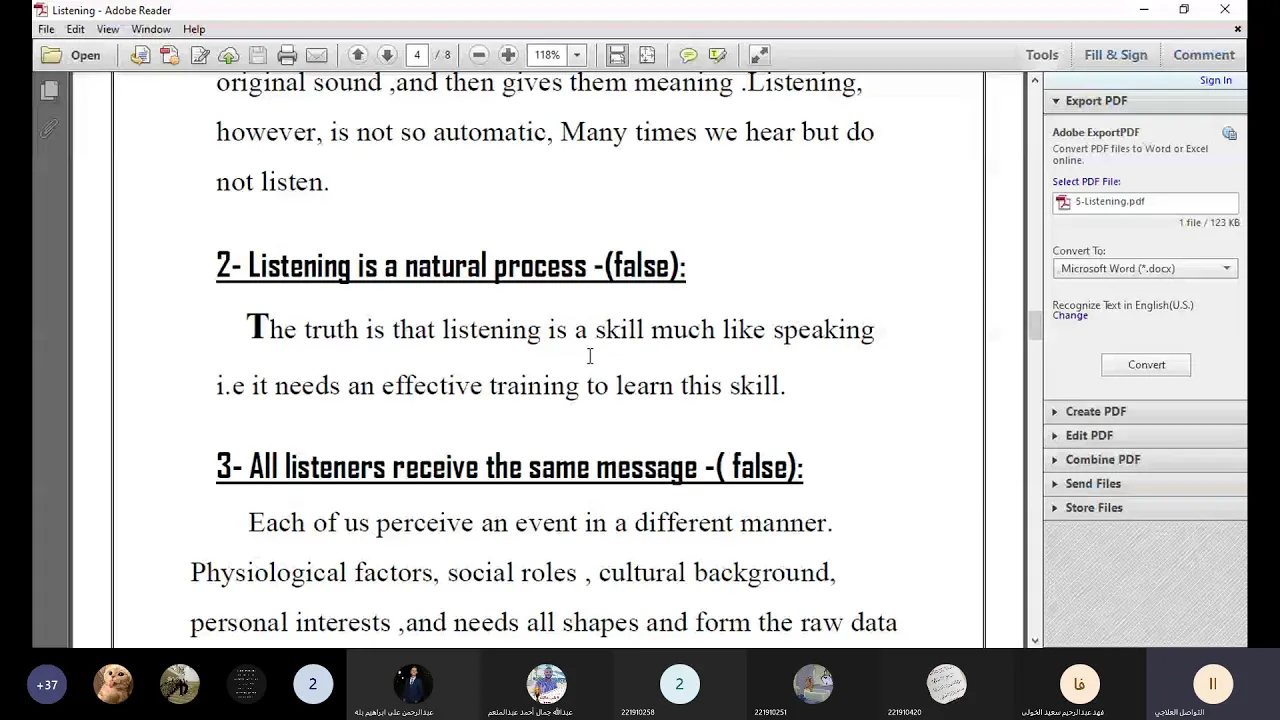Screen dimensions: 1280x720
Task: Go to next page with down arrow
Action: (x=387, y=55)
